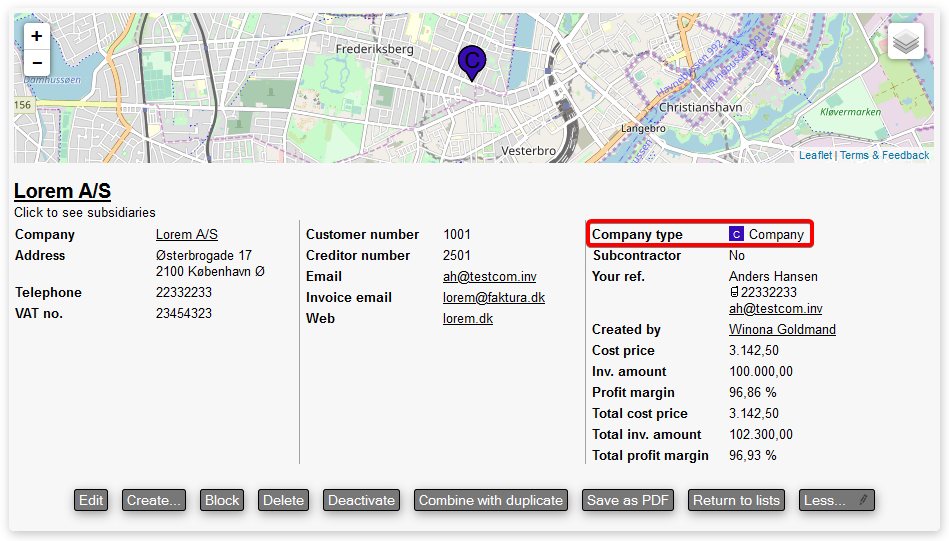Combine with duplicate company
The width and height of the screenshot is (949, 541).
tap(490, 500)
